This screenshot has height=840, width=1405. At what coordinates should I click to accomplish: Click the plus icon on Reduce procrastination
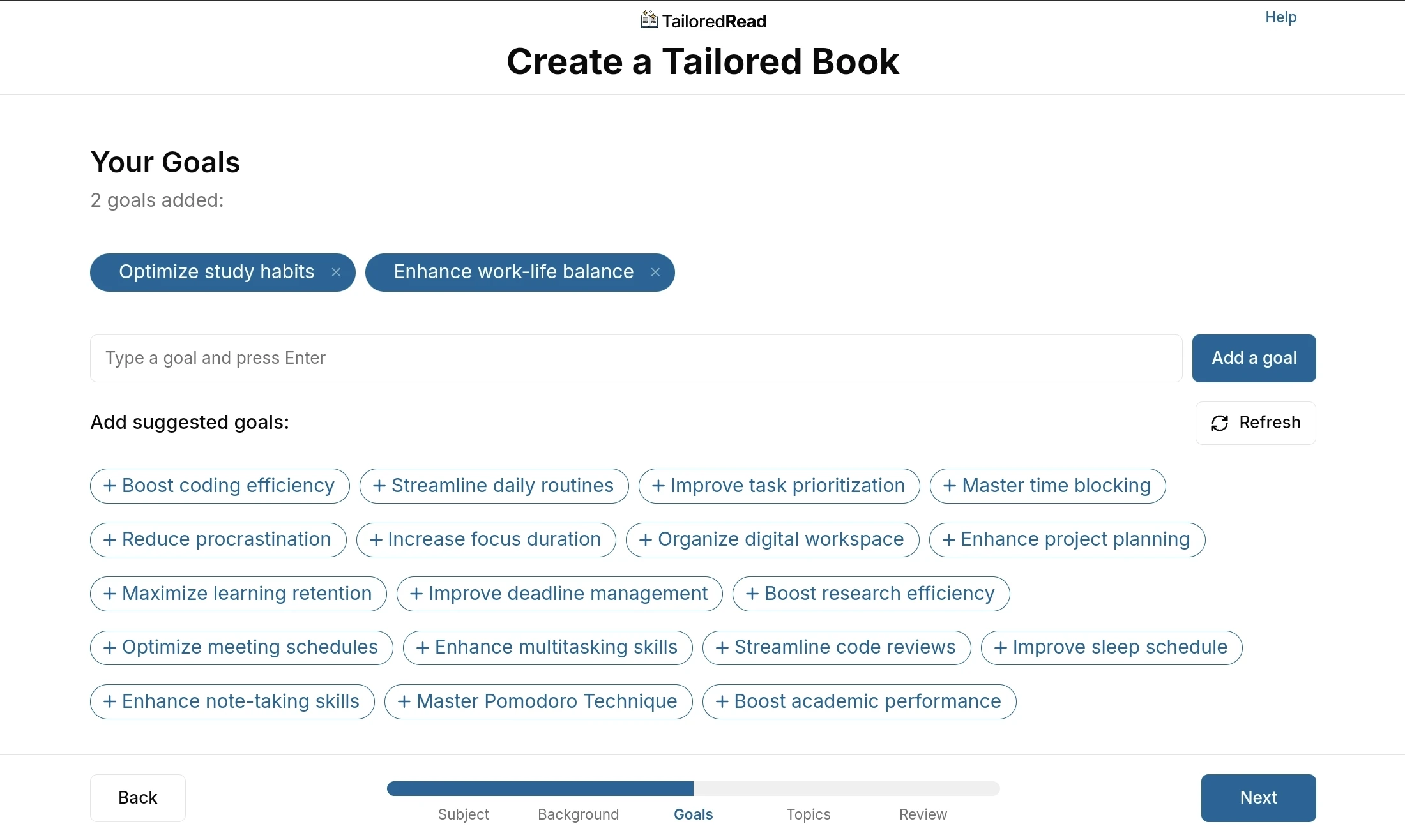coord(110,540)
